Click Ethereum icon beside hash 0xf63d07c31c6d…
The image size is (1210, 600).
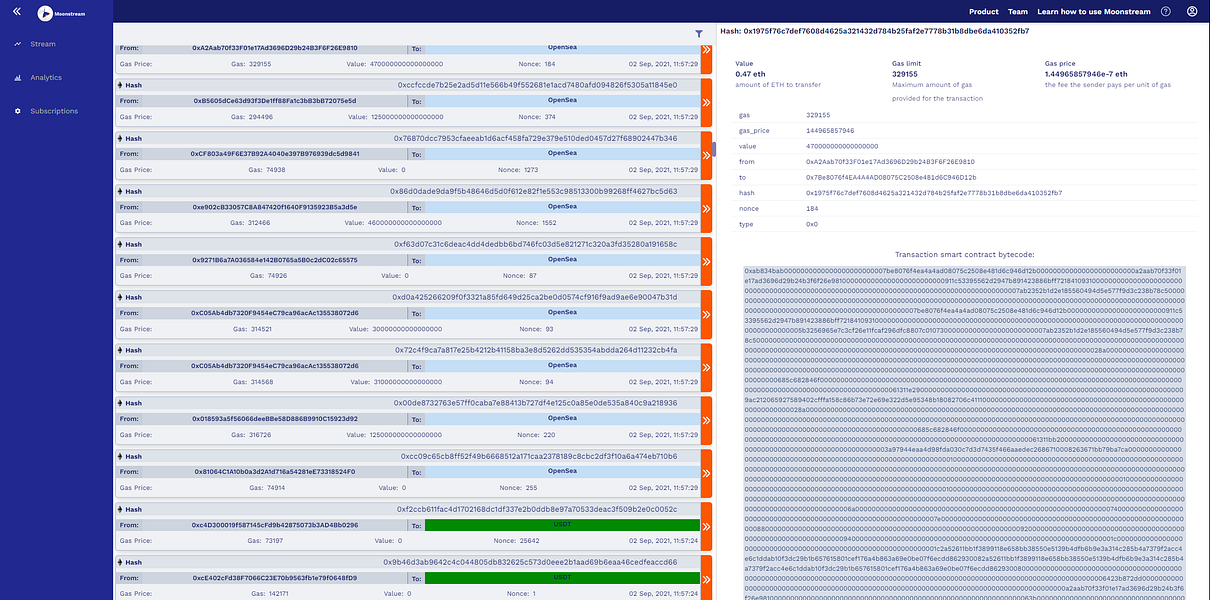(x=121, y=244)
